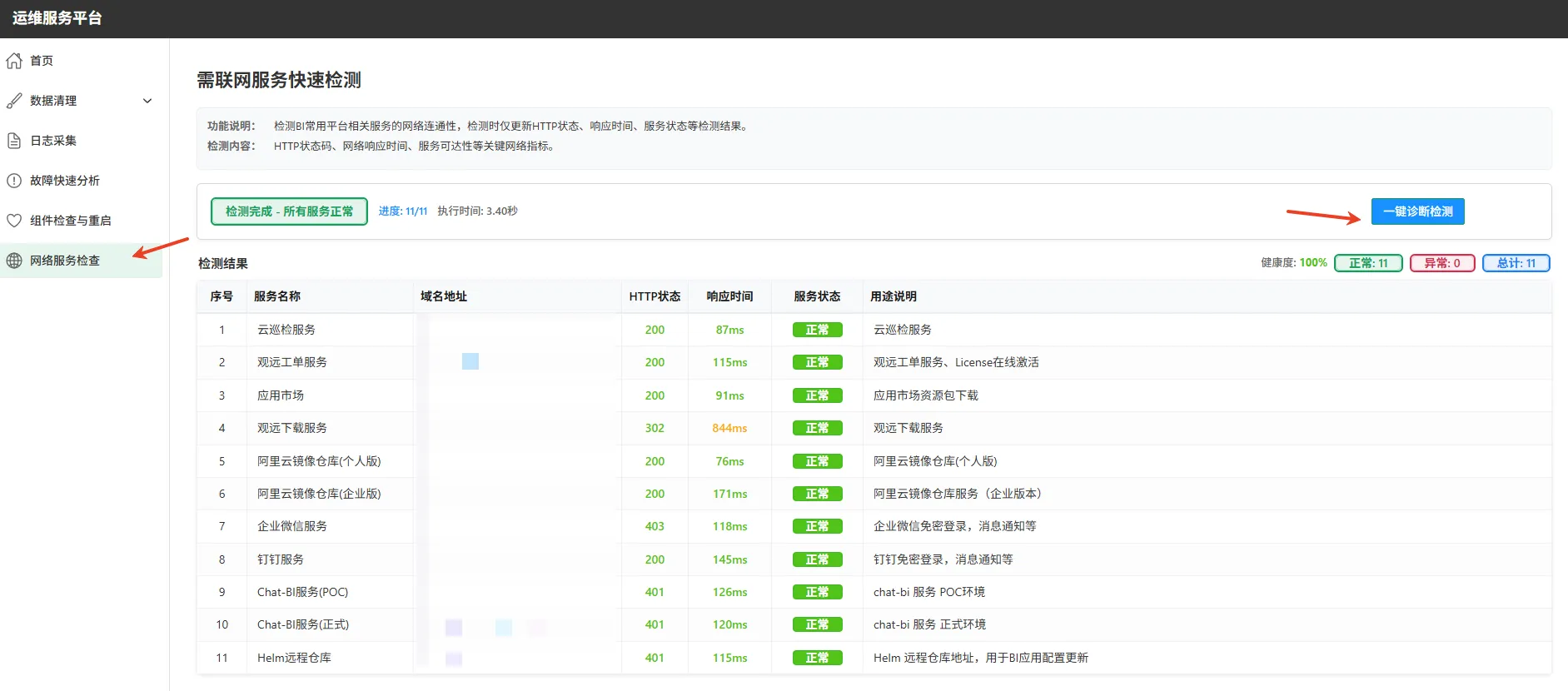Image resolution: width=1568 pixels, height=691 pixels.
Task: Click the heart icon for 组件检查与重启
Action: coord(14,221)
